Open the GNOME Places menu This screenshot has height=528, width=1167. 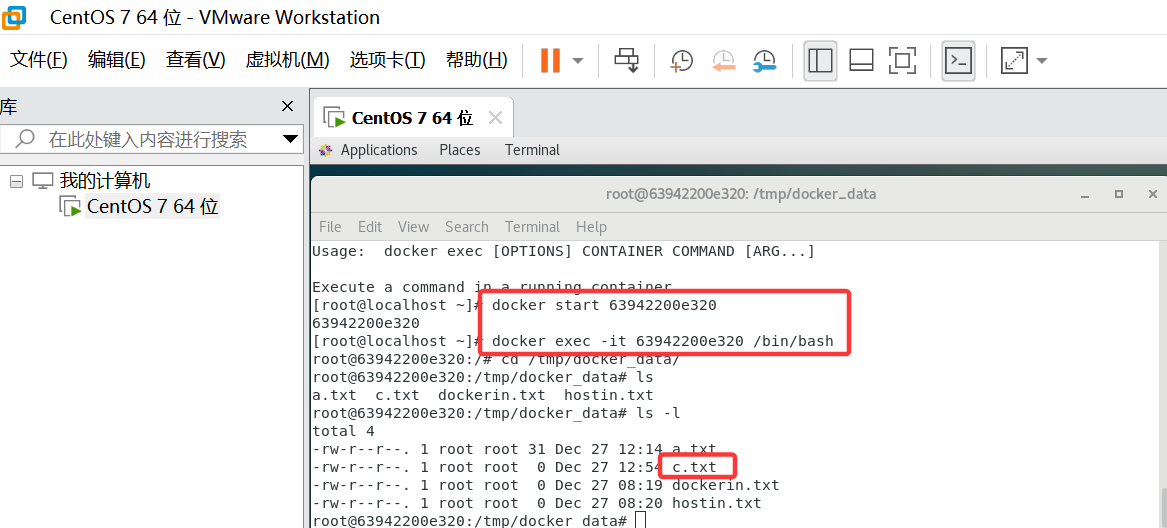point(460,150)
